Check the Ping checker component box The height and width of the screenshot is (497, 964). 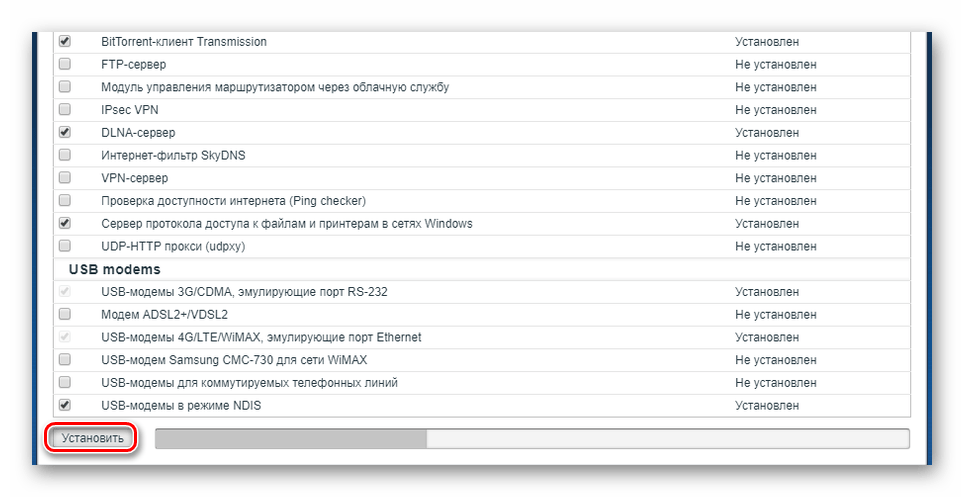click(x=65, y=200)
